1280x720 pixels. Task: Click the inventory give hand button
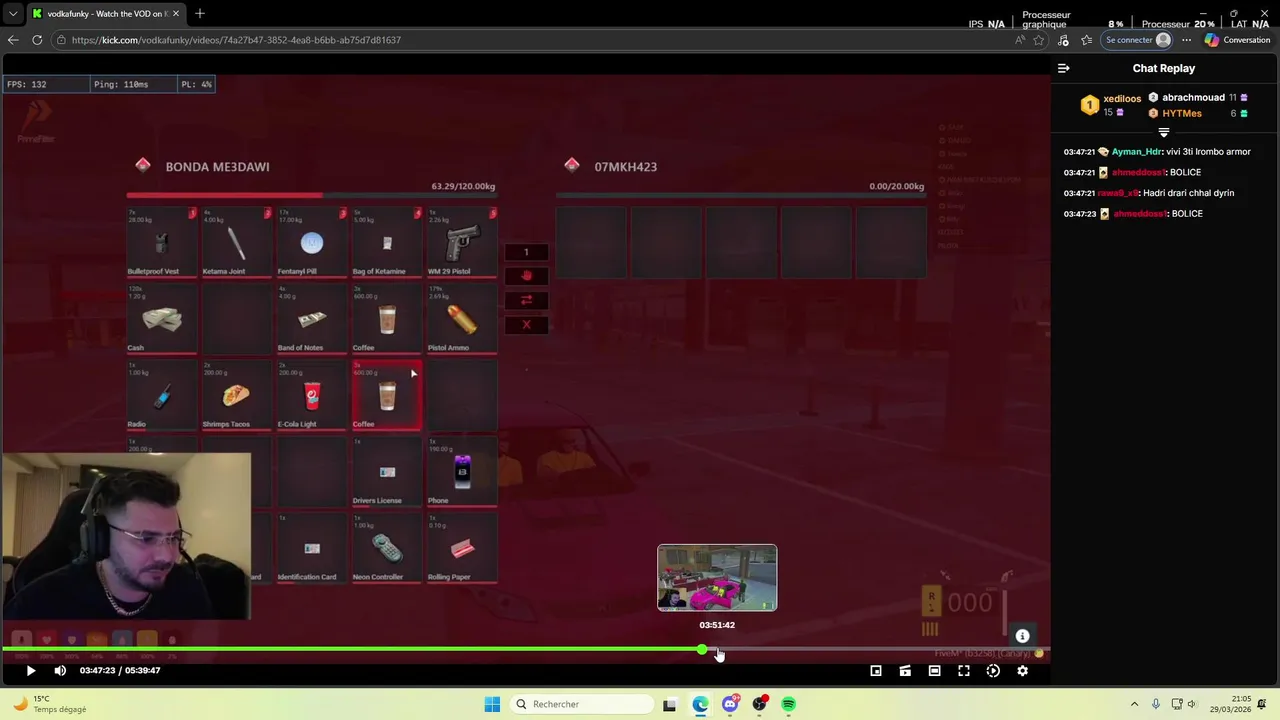point(526,276)
